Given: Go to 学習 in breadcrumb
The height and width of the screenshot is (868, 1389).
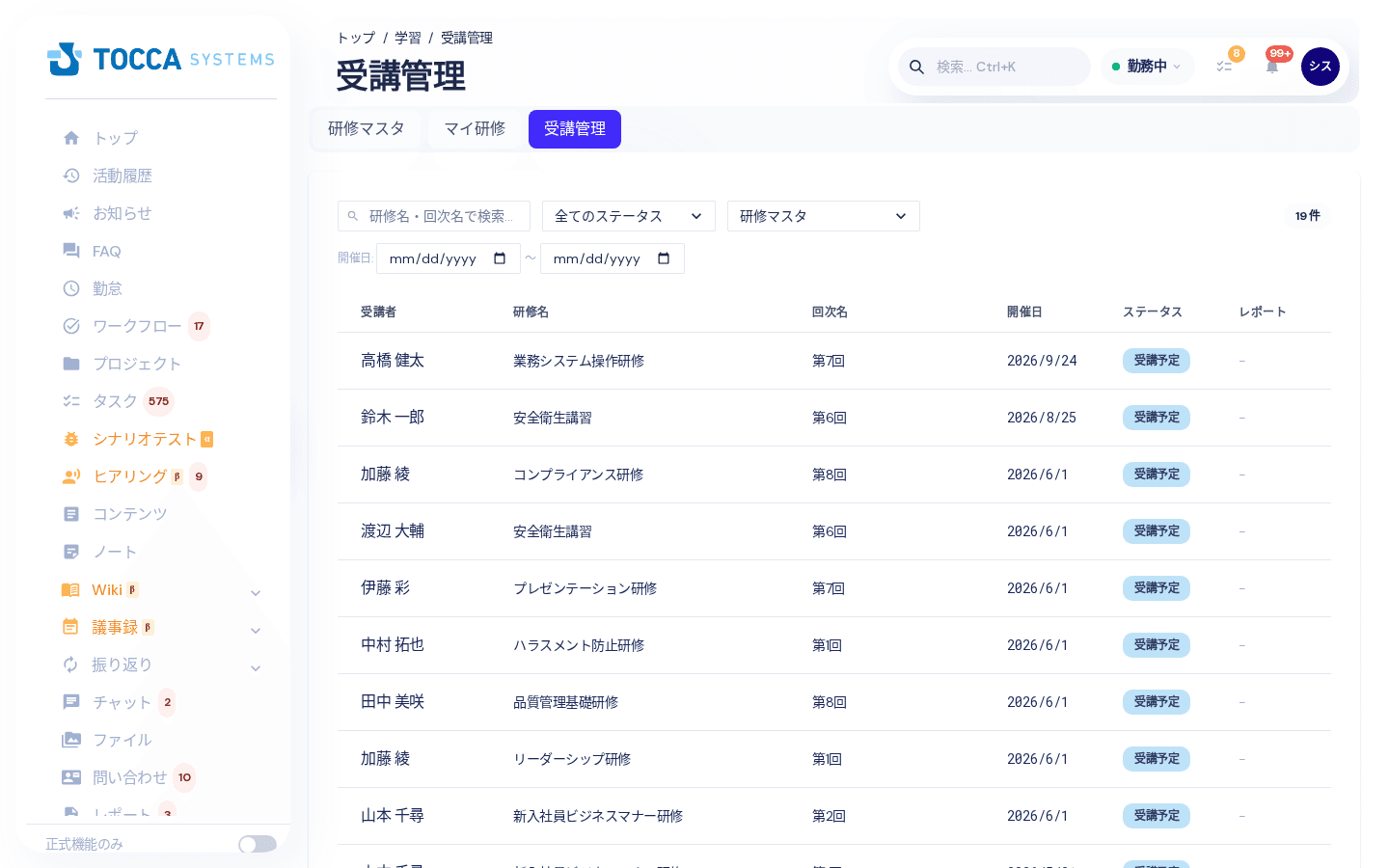Looking at the screenshot, I should tap(408, 38).
